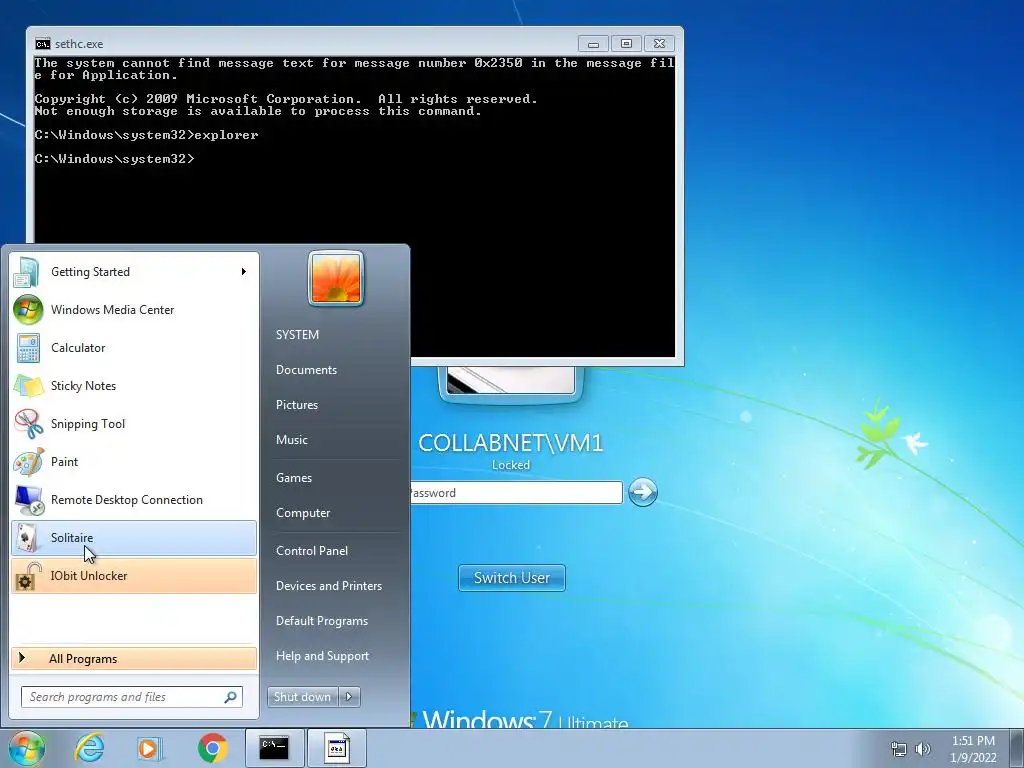Screen dimensions: 1024x768
Task: Open the Sticky Notes icon
Action: [28, 386]
